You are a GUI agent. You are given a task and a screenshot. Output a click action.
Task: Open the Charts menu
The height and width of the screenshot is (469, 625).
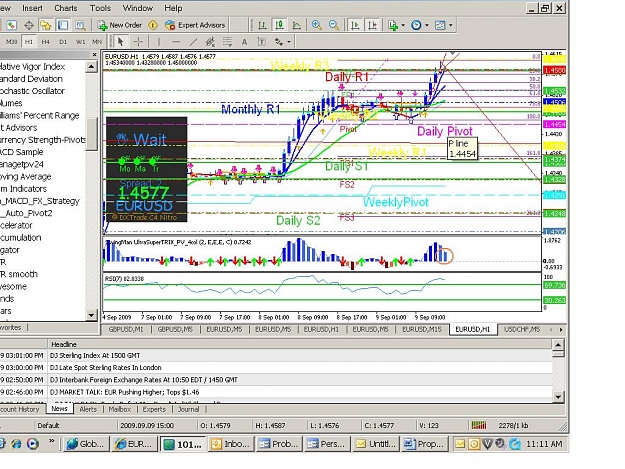(x=66, y=8)
